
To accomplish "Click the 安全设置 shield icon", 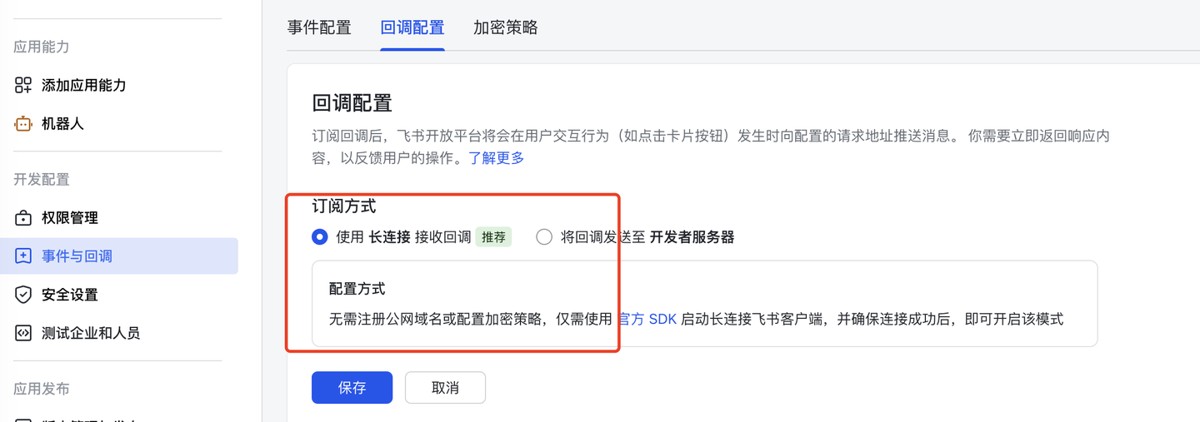I will click(23, 295).
